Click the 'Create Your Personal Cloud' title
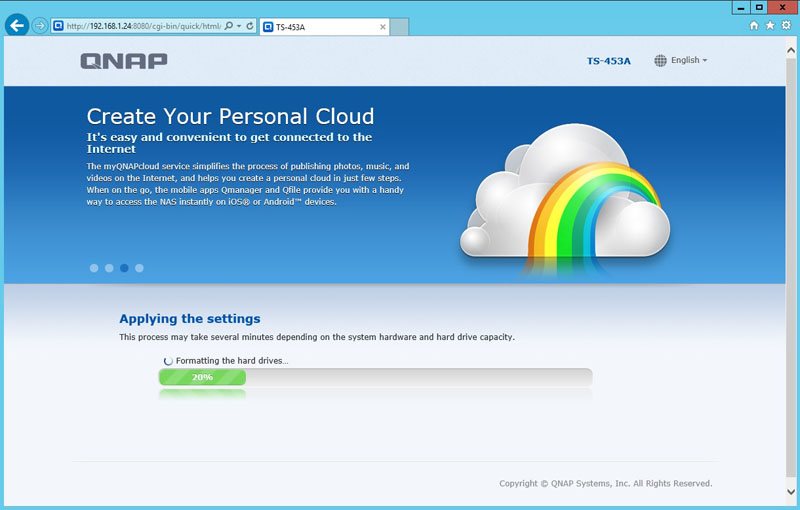Viewport: 800px width, 510px height. click(230, 116)
